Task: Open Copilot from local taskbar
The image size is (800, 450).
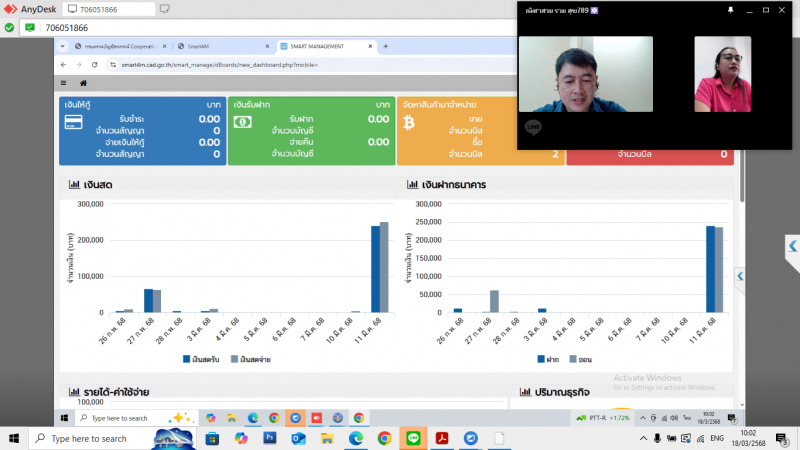Action: point(241,438)
